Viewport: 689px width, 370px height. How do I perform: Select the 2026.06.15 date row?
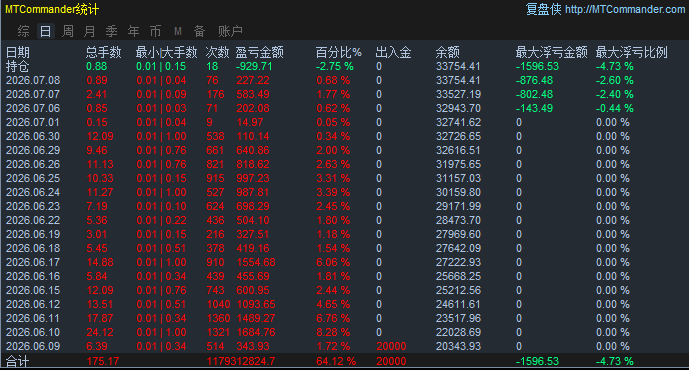(33, 290)
